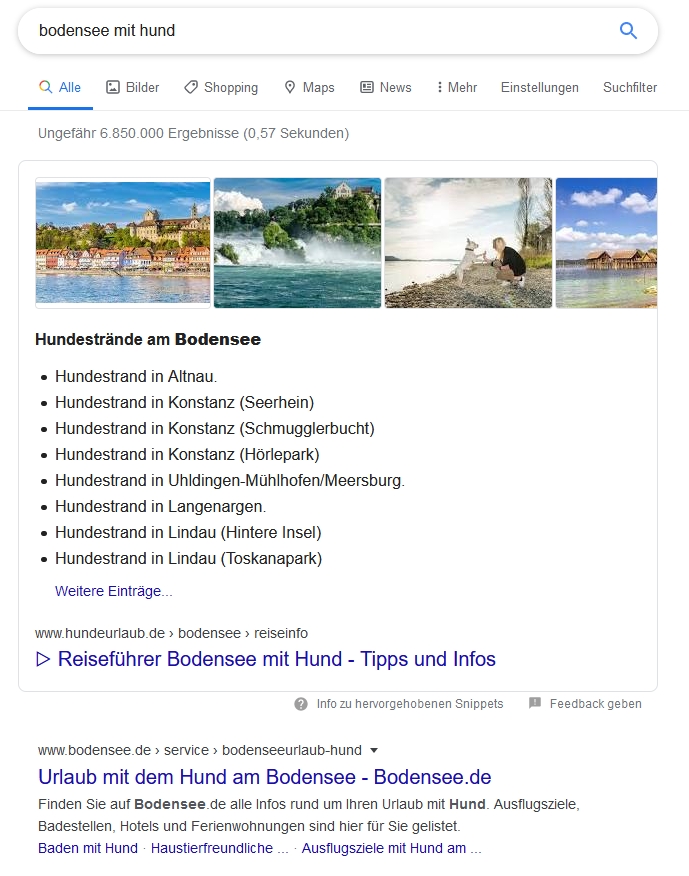Open the photo of woman with white dog
This screenshot has width=689, height=876.
pos(468,243)
